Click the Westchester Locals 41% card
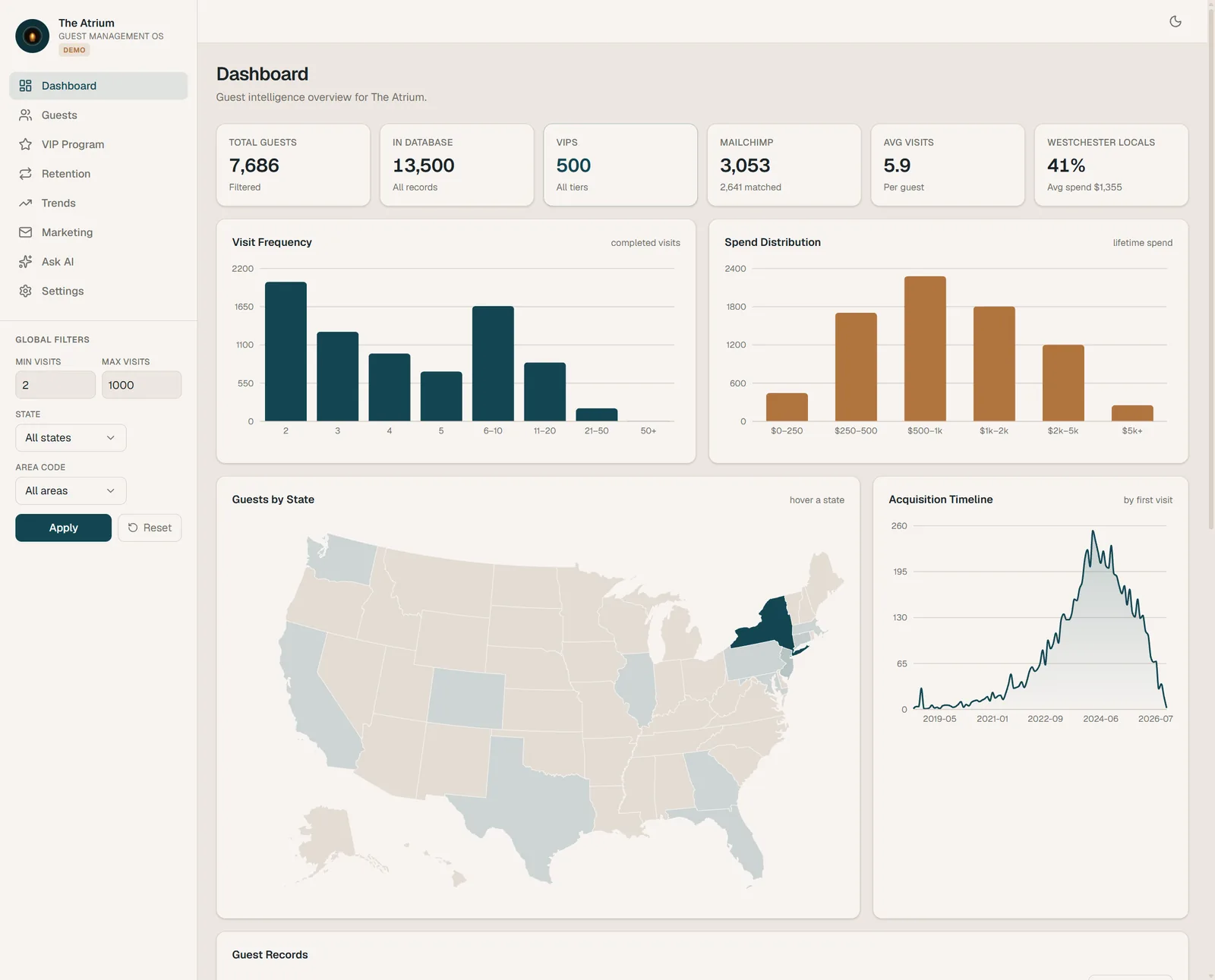Image resolution: width=1215 pixels, height=980 pixels. click(1111, 165)
